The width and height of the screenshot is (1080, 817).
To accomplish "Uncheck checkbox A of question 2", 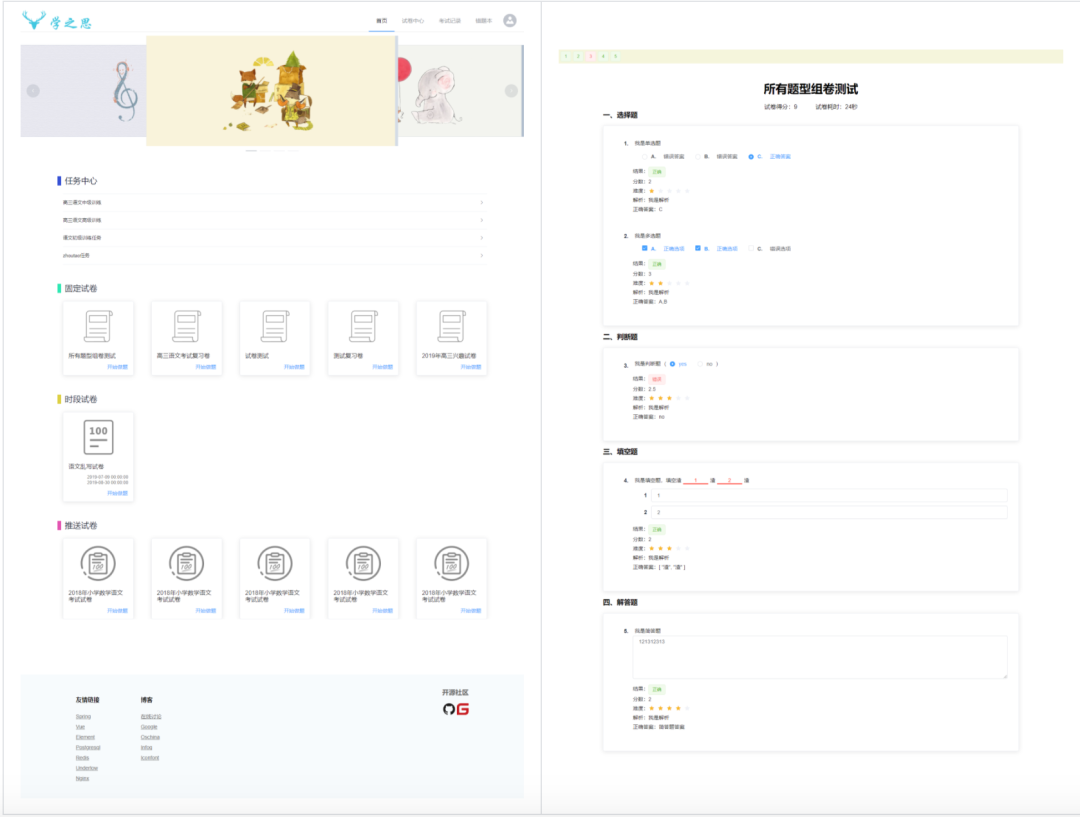I will [645, 248].
